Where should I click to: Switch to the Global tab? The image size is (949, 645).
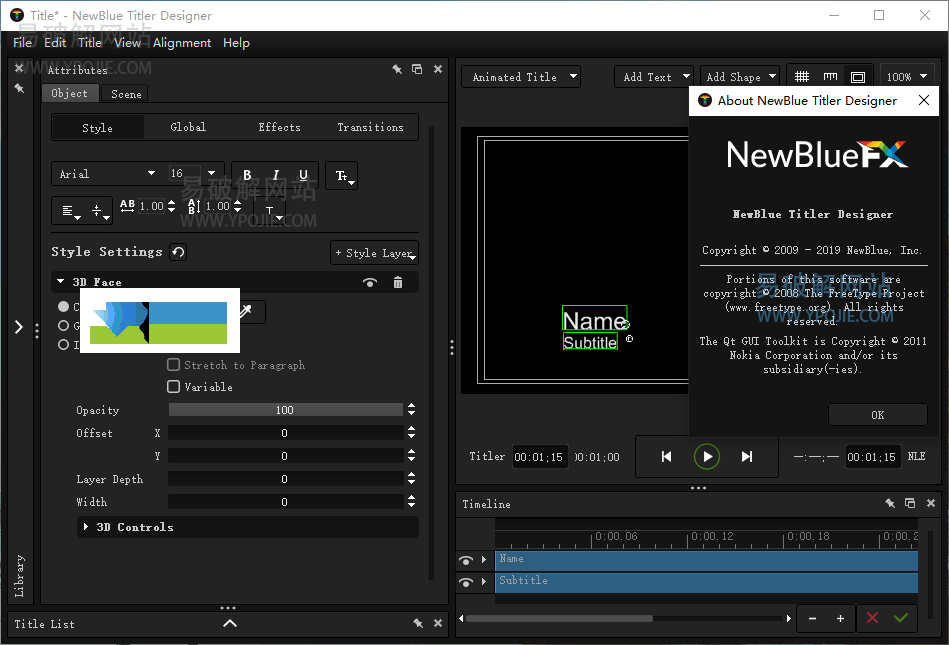click(x=188, y=127)
